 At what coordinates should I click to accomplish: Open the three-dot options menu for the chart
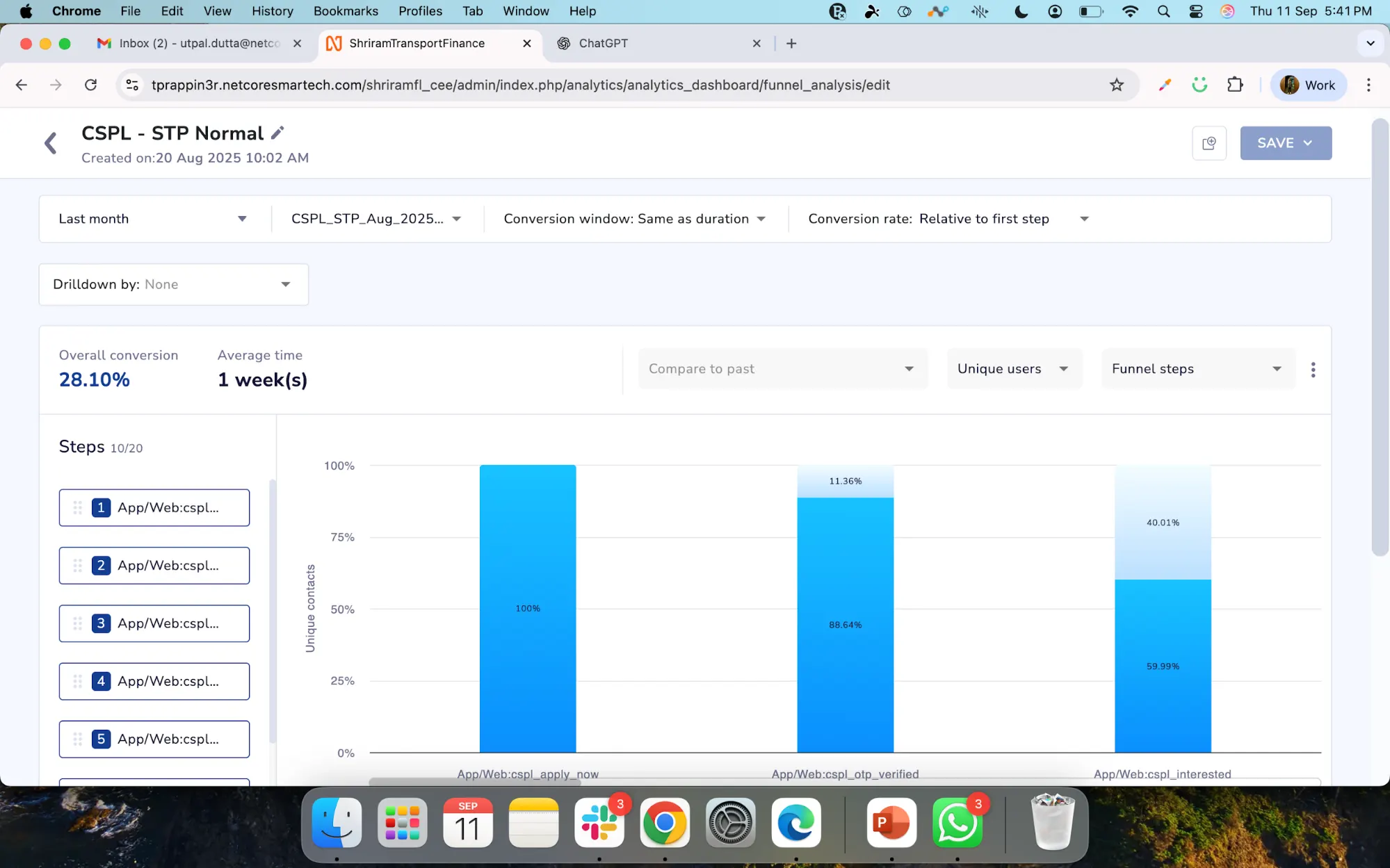[x=1313, y=369]
